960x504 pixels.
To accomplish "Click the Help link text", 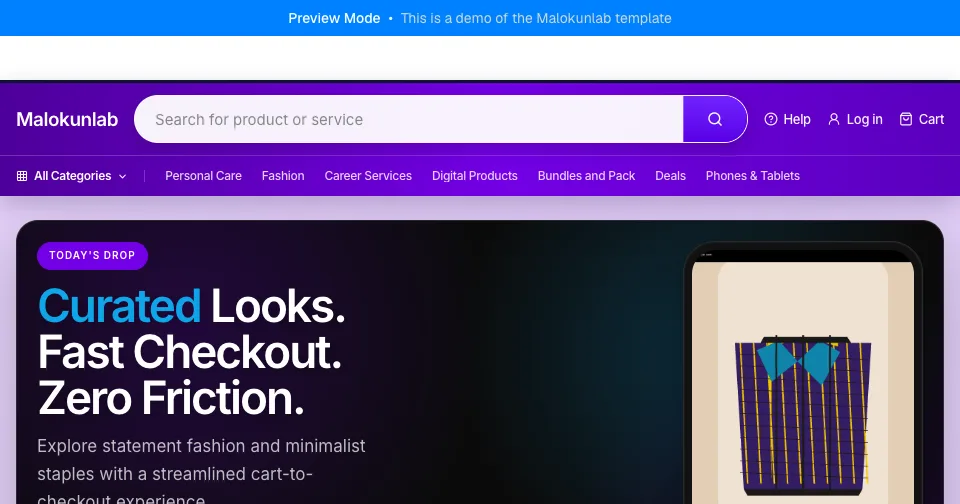I will pos(797,119).
